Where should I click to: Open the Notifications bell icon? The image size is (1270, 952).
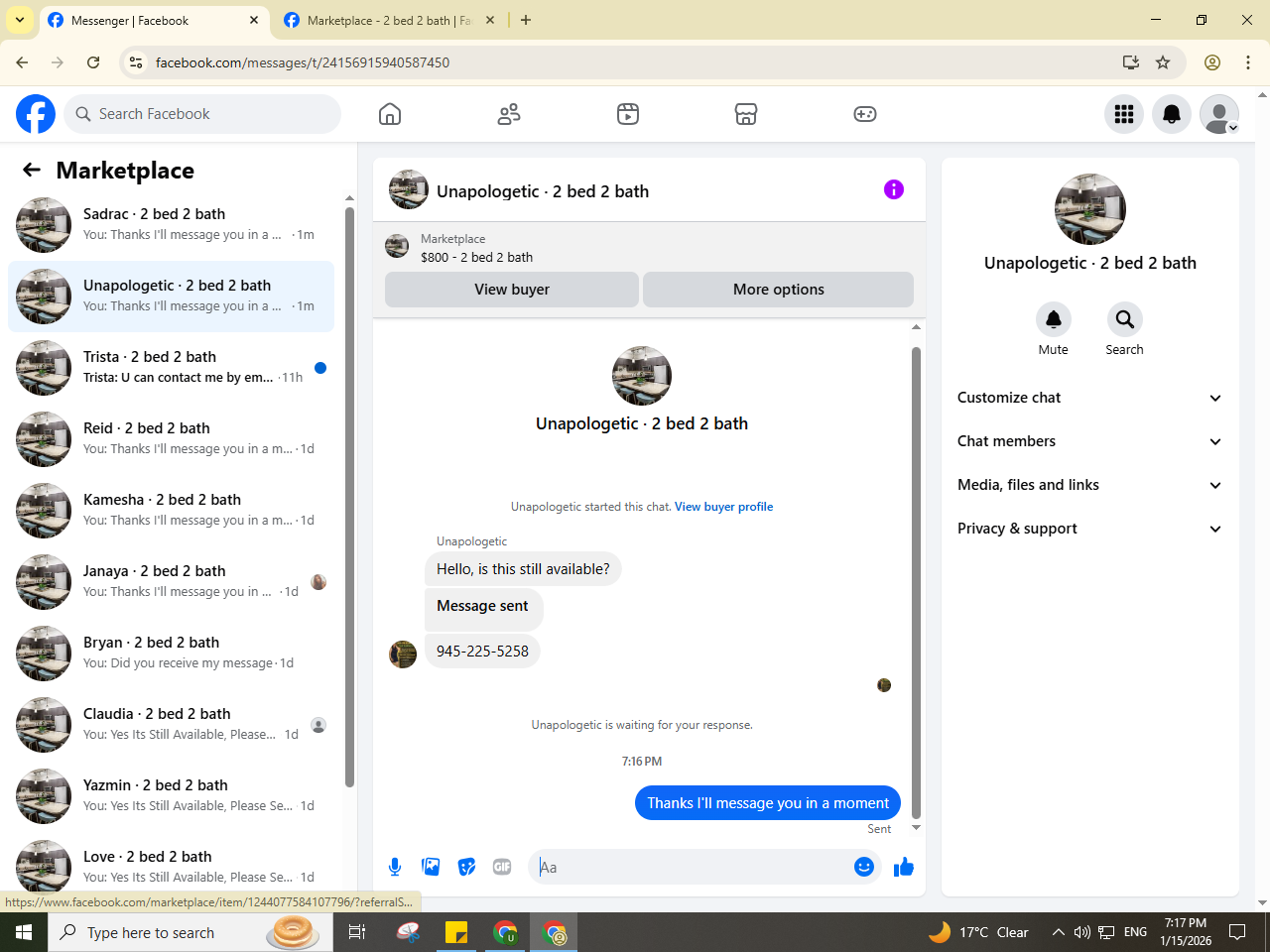click(1172, 114)
